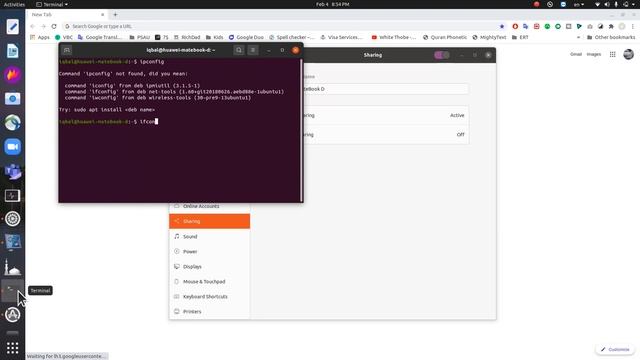Click the clock in the top bar
Screen dimensions: 640x360
[x=332, y=4]
